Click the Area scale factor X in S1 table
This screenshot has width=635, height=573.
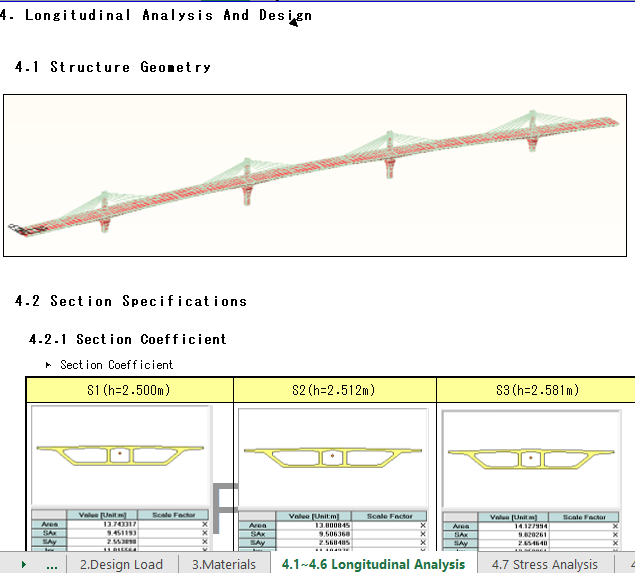point(205,525)
